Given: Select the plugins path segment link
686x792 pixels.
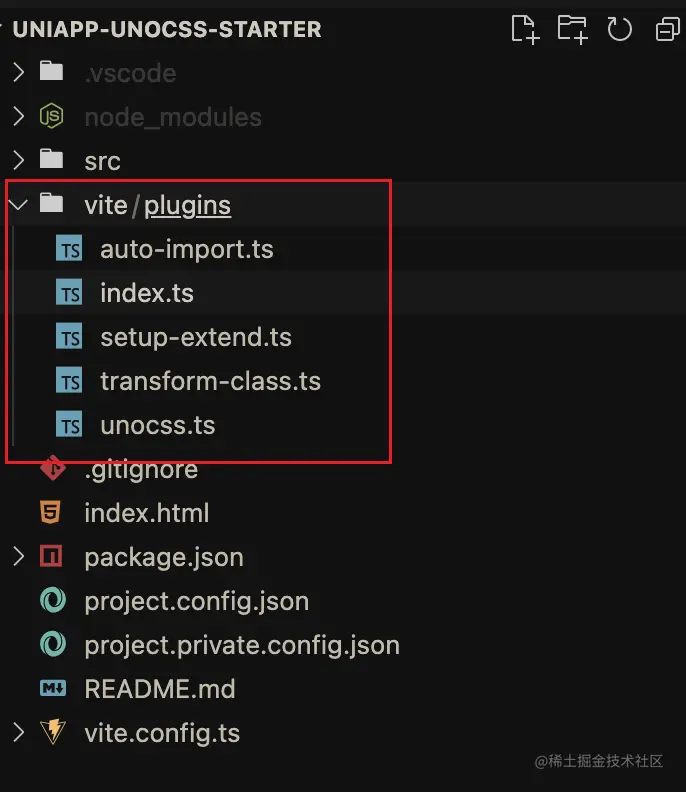Looking at the screenshot, I should (187, 206).
